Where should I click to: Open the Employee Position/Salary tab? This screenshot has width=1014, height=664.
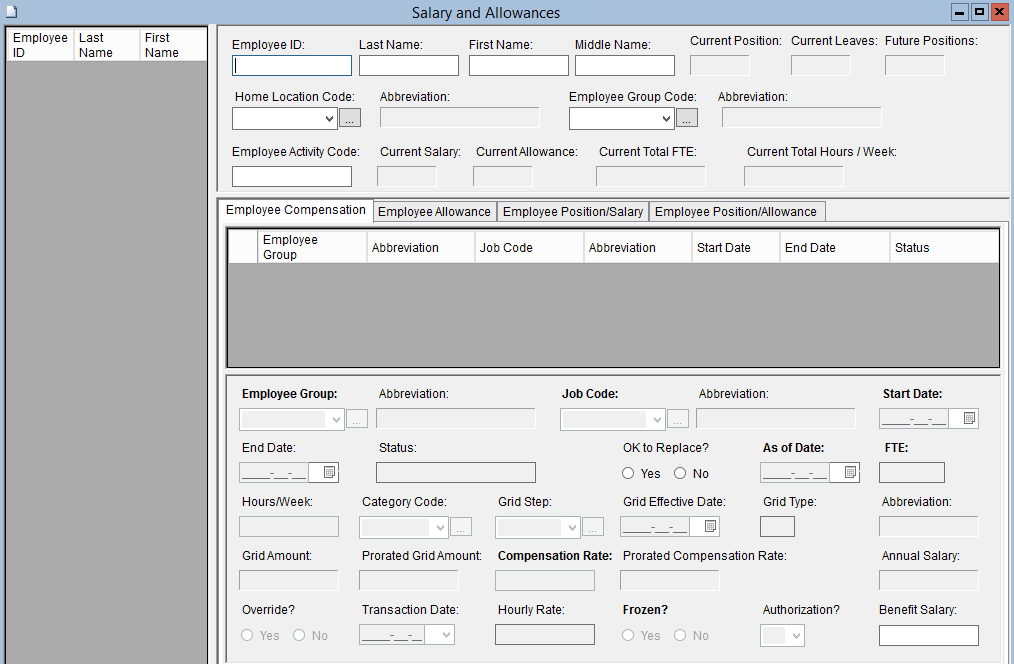click(x=572, y=212)
